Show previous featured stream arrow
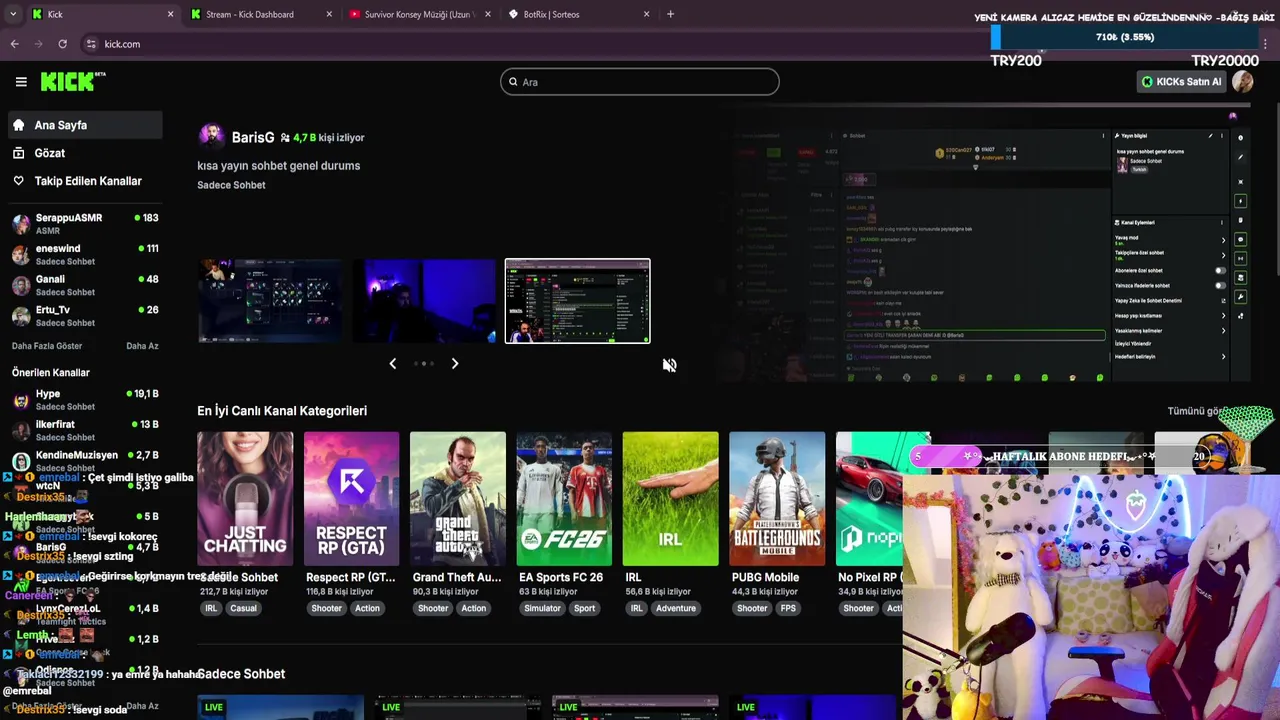This screenshot has height=720, width=1280. click(x=392, y=364)
